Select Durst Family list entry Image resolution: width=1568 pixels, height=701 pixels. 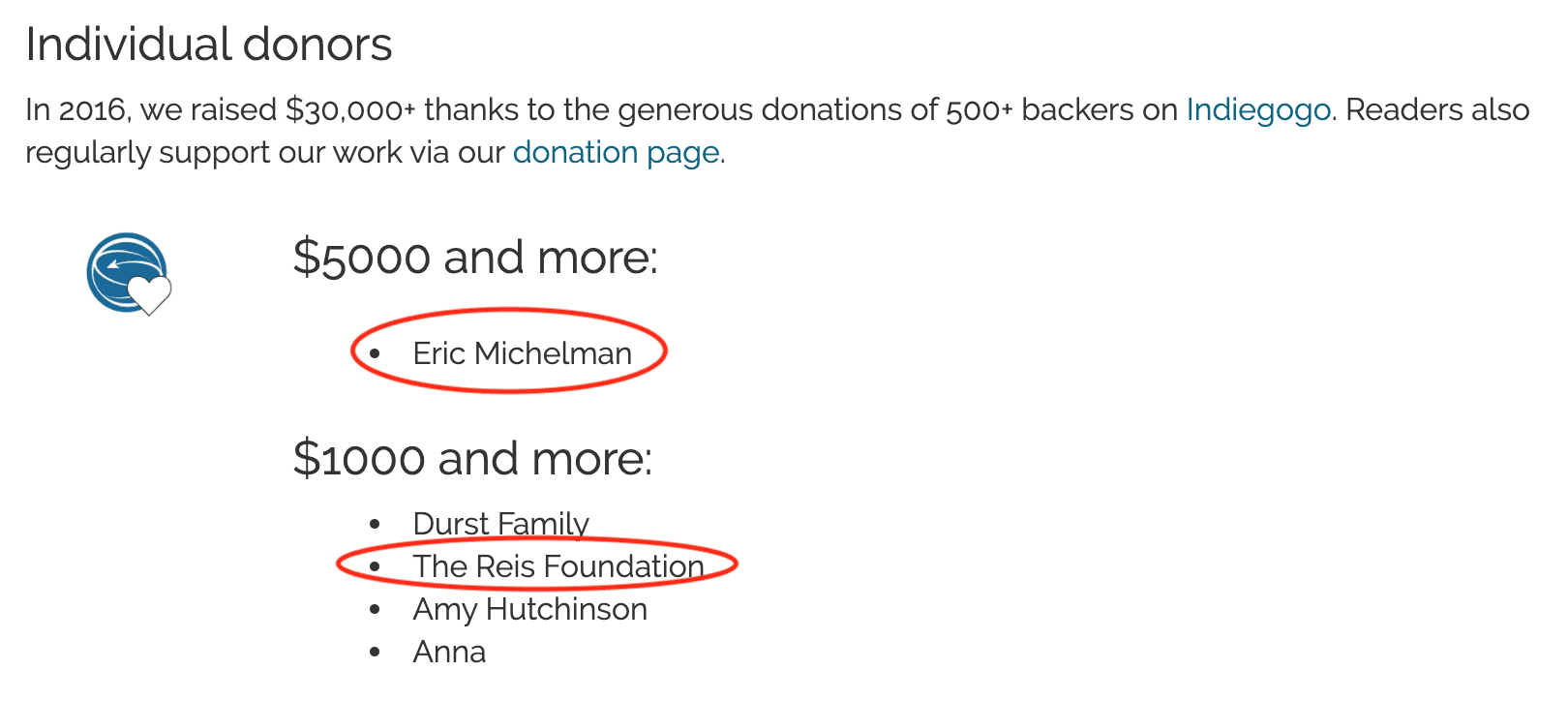pyautogui.click(x=500, y=524)
